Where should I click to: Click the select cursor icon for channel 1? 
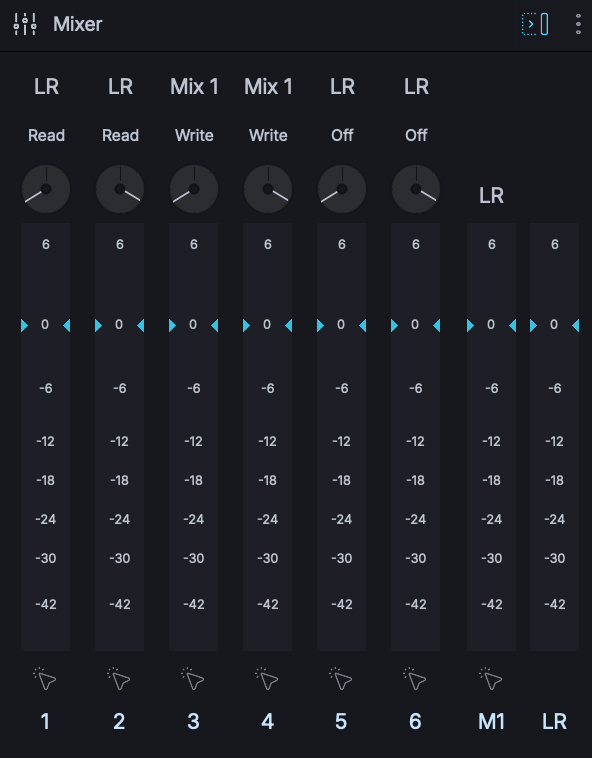[45, 679]
